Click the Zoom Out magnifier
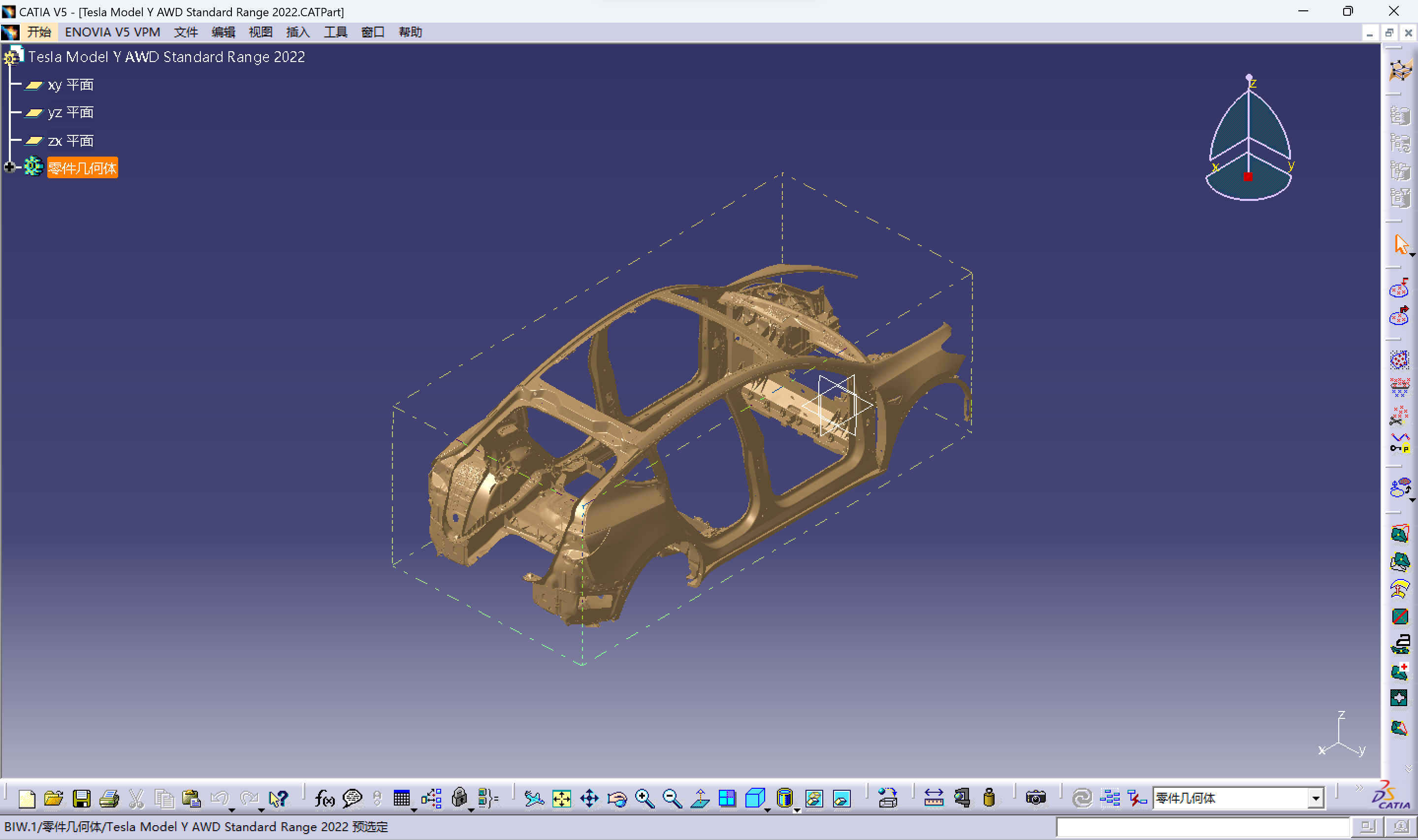1418x840 pixels. pos(672,799)
